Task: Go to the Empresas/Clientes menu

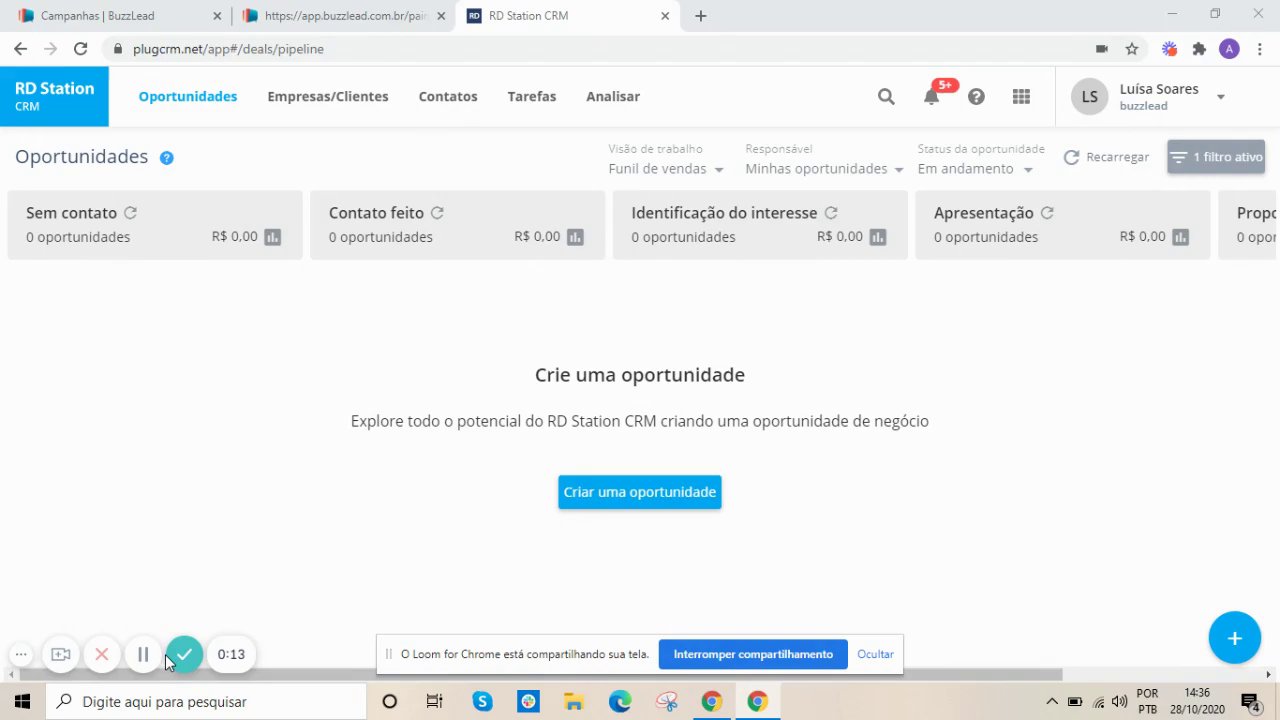Action: (x=328, y=96)
